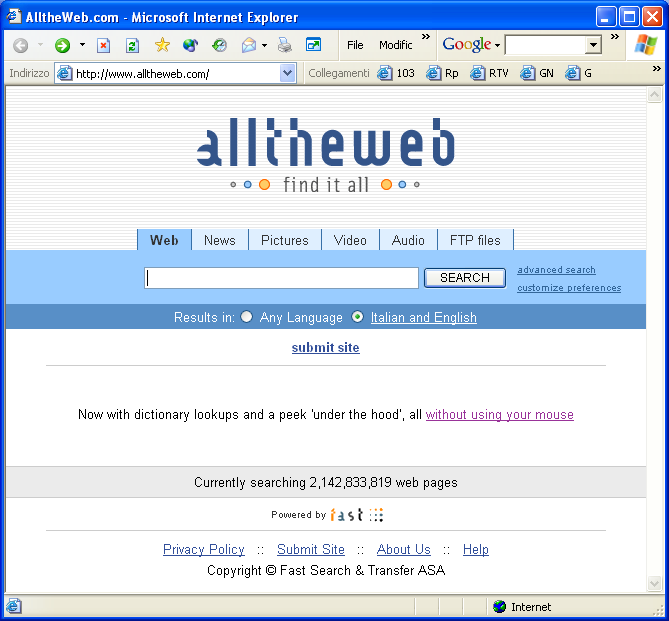
Task: Click the 'Currently searching 2,142,833,819 web pages' text
Action: pyautogui.click(x=326, y=482)
